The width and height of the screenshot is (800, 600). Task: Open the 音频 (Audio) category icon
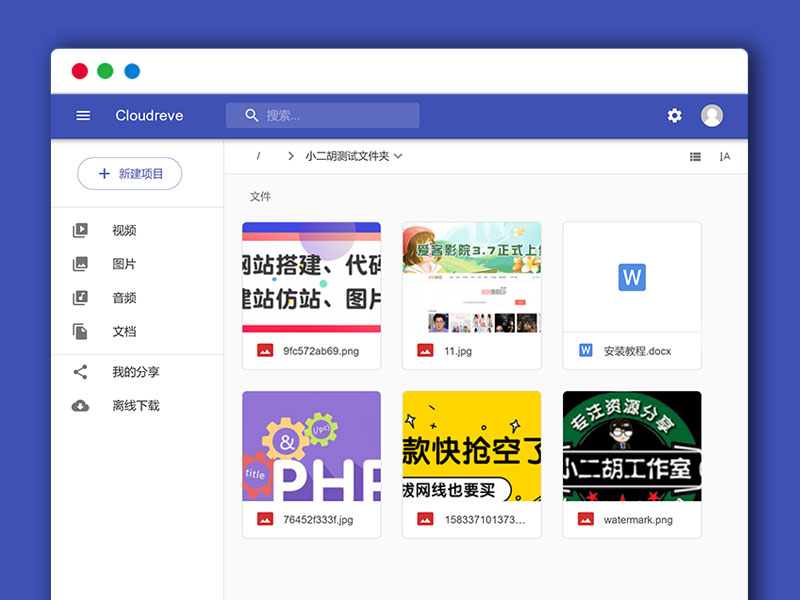[x=82, y=297]
